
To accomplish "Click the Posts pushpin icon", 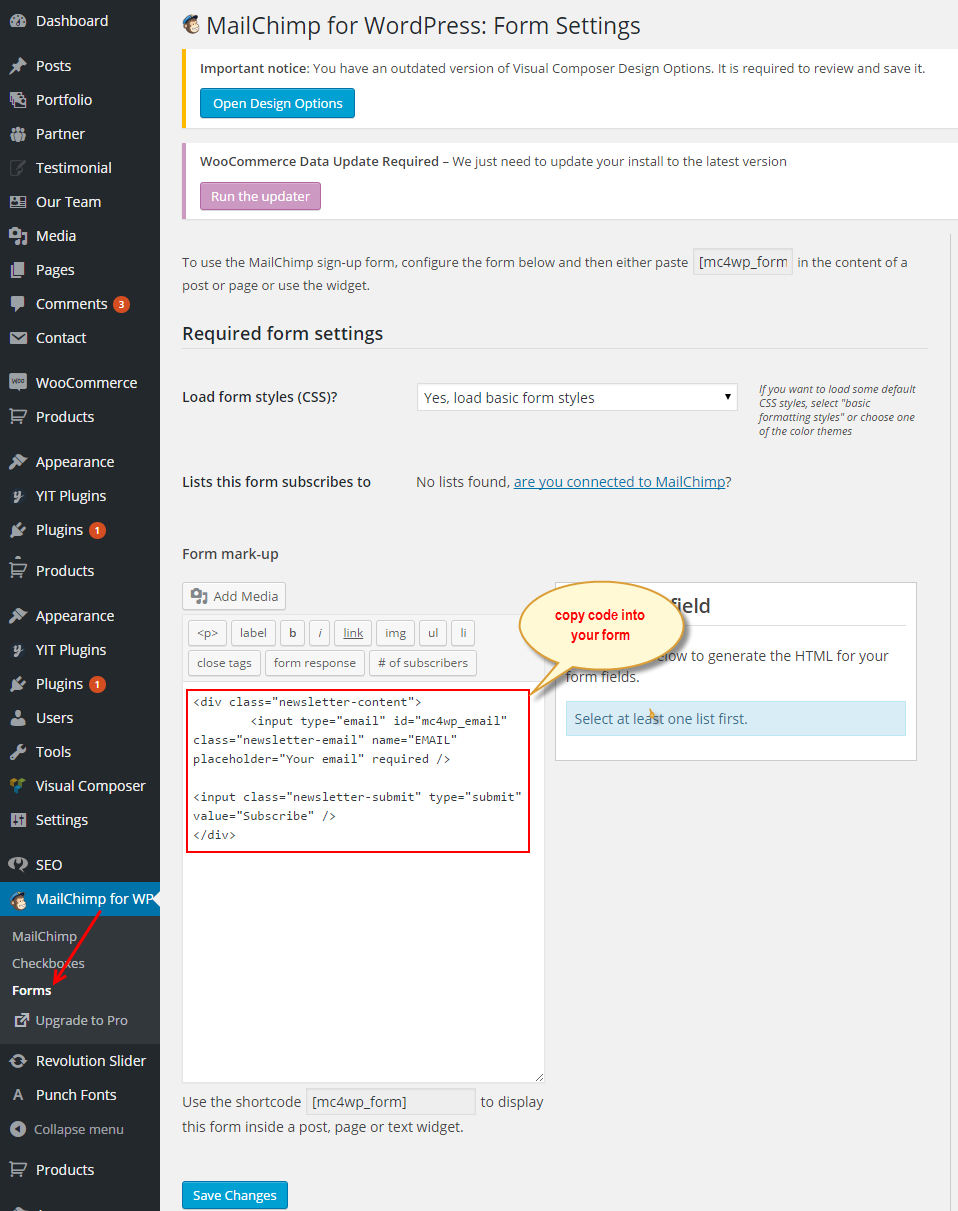I will click(18, 66).
